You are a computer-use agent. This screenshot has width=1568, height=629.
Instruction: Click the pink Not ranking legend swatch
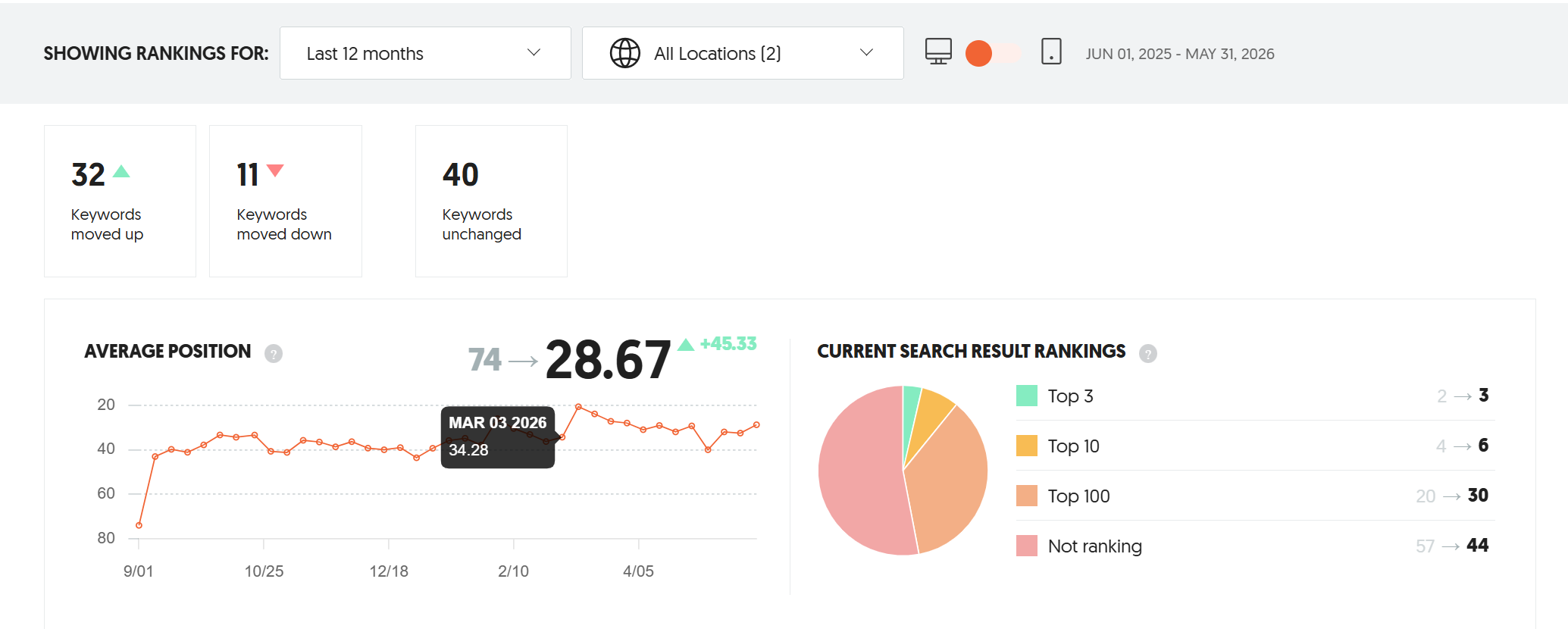click(x=1027, y=546)
